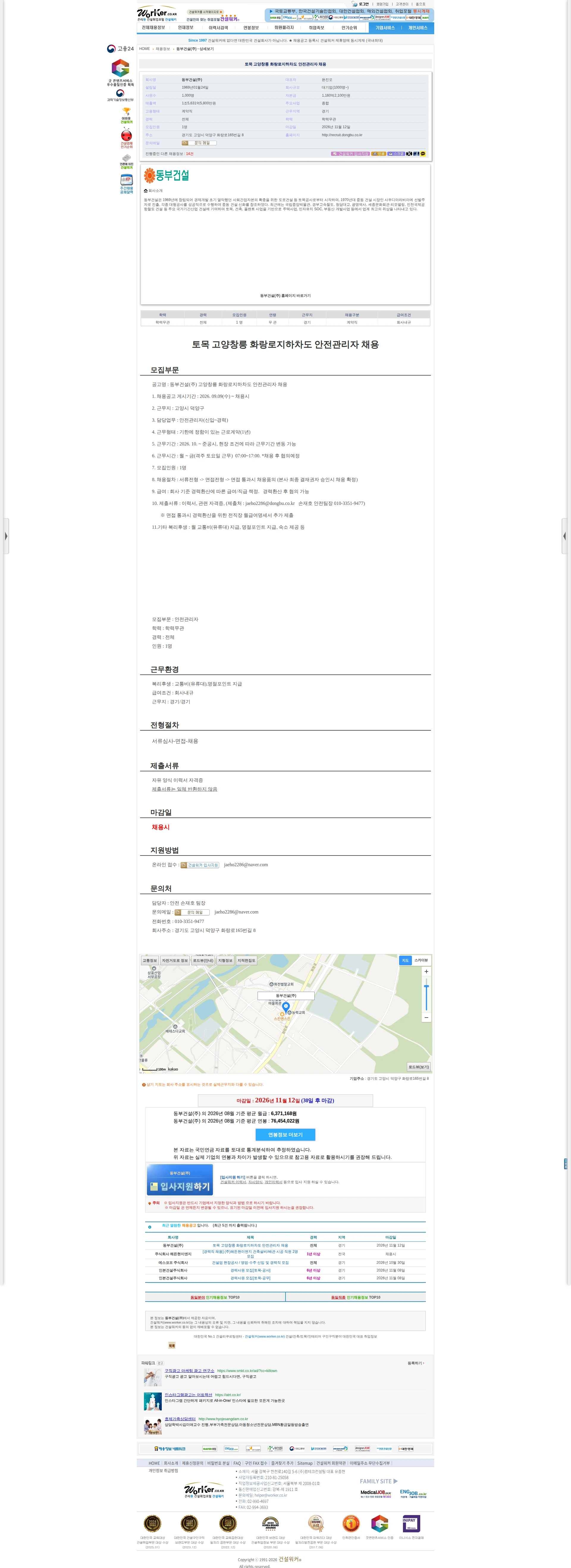571x1568 pixels.
Task: Click the map zoom-out minus button
Action: pos(426,1018)
